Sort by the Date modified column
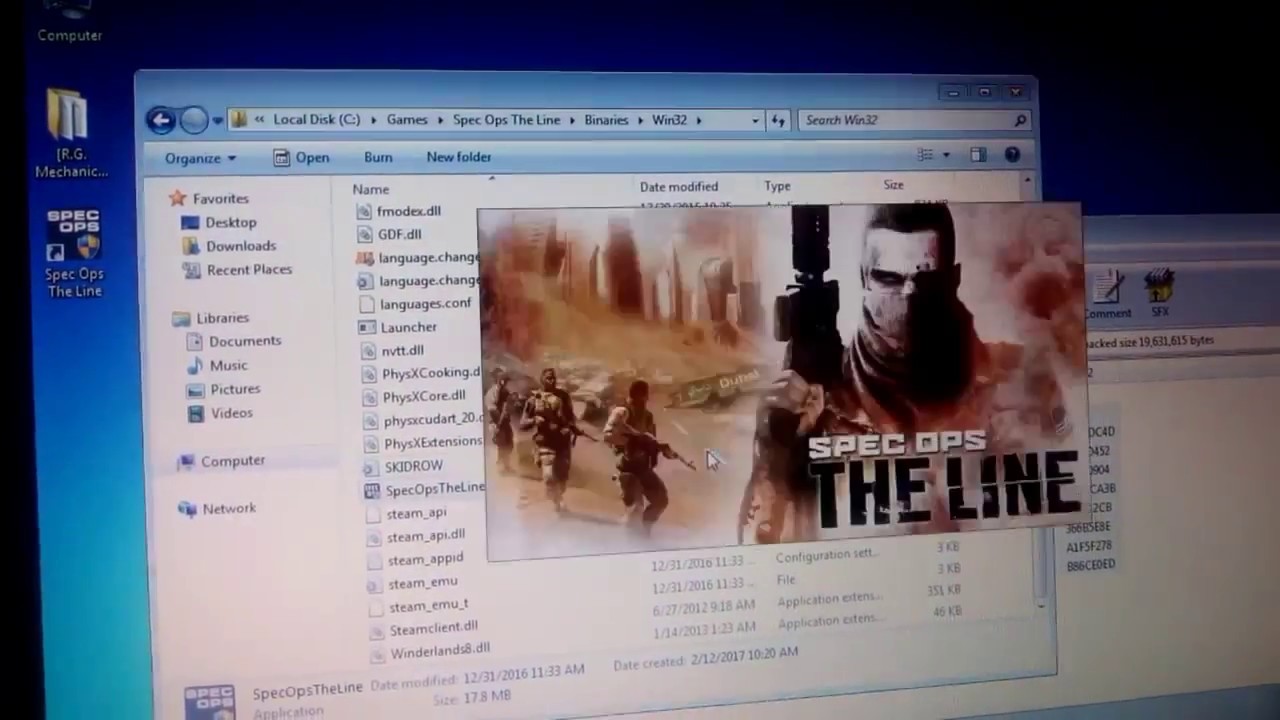1280x720 pixels. pyautogui.click(x=679, y=187)
